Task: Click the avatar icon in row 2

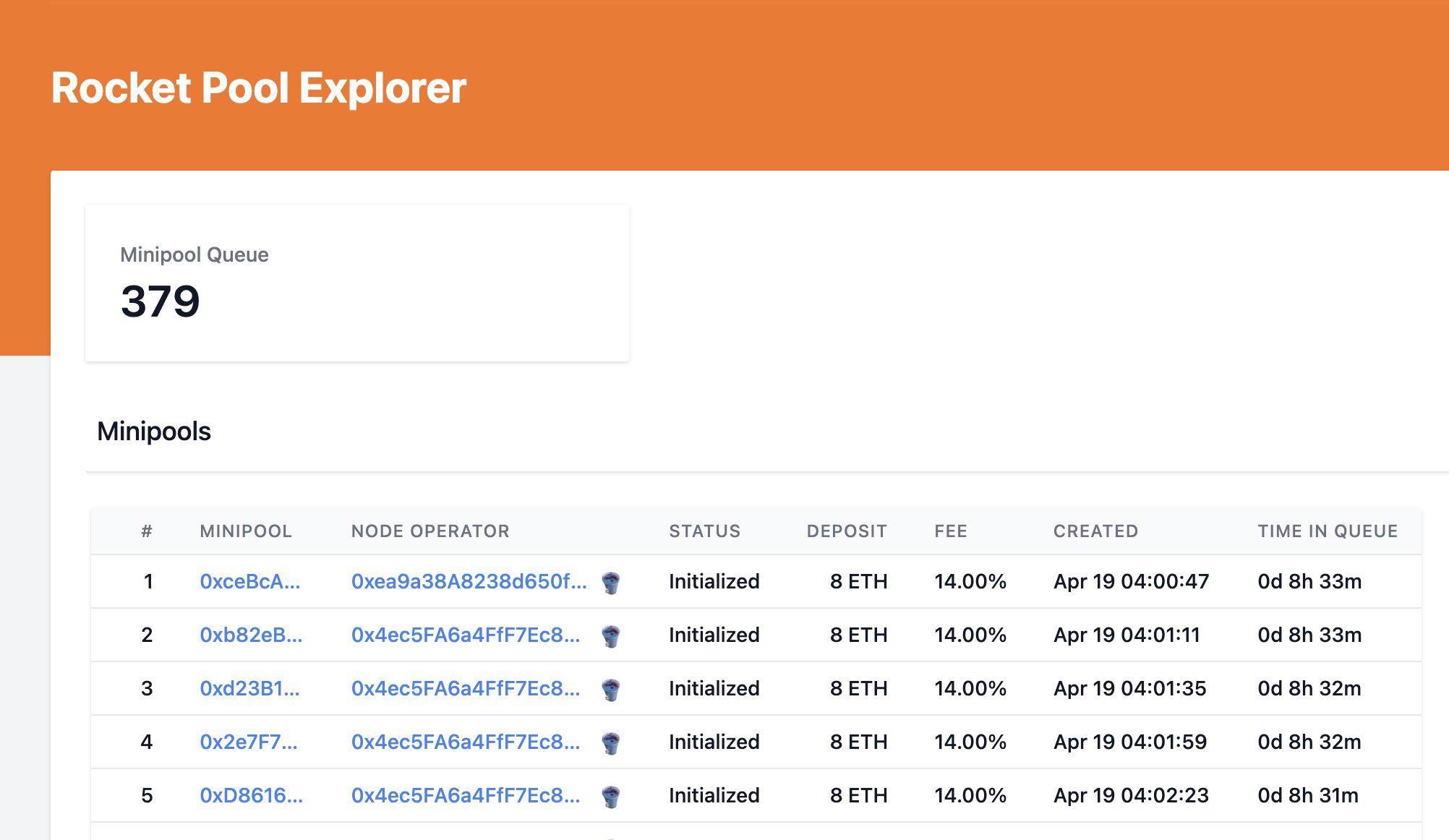Action: point(611,635)
